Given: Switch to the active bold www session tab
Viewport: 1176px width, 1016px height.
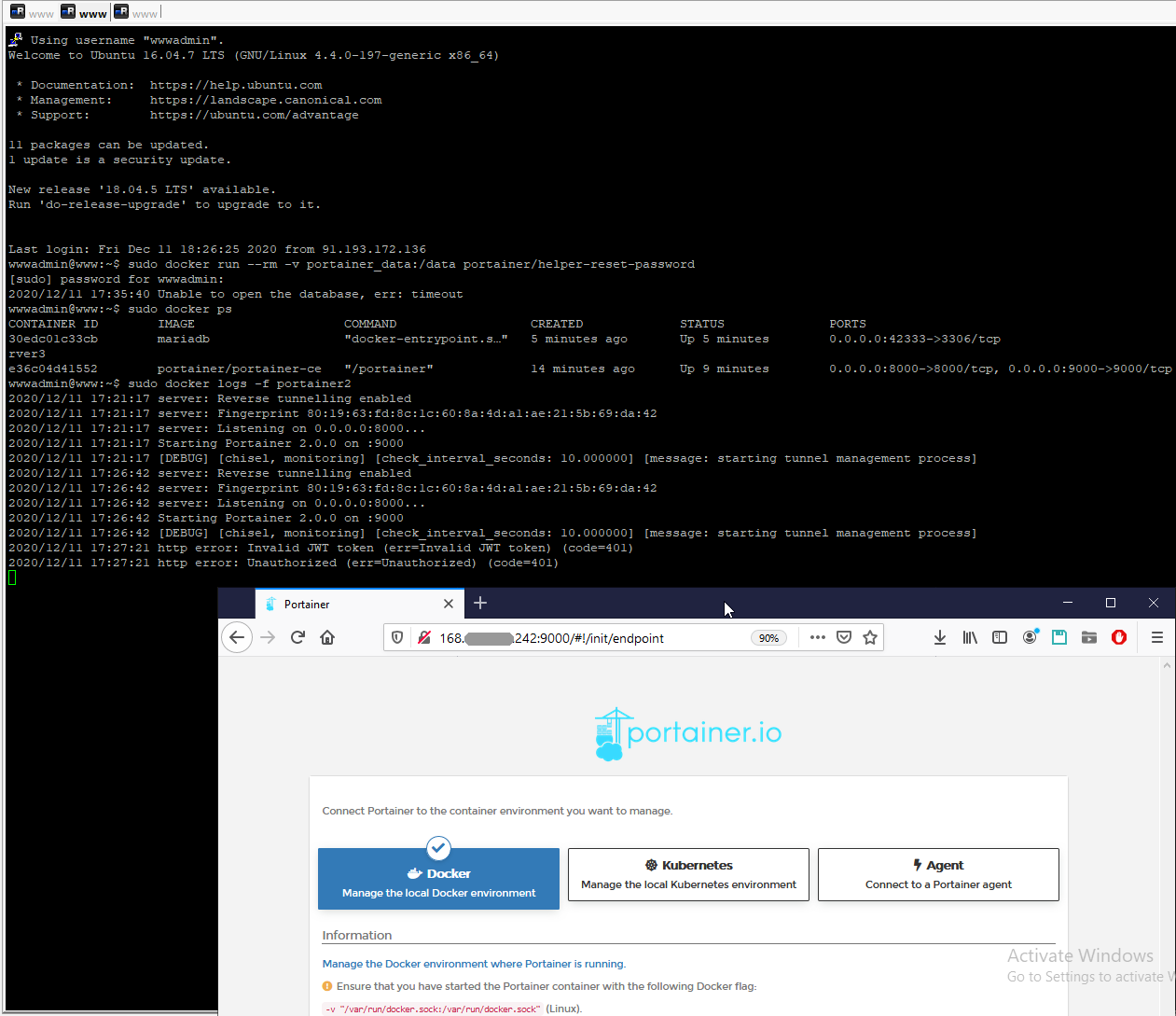Looking at the screenshot, I should coord(84,12).
